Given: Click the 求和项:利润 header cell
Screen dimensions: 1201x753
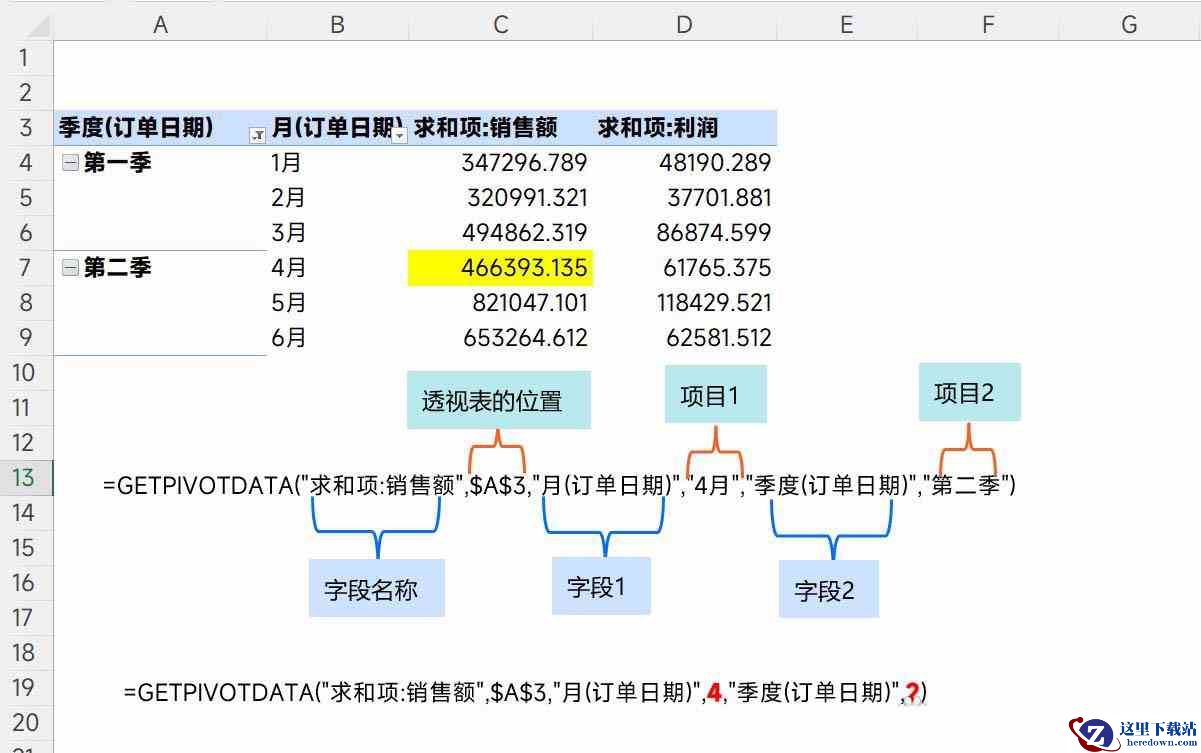Looking at the screenshot, I should click(658, 128).
